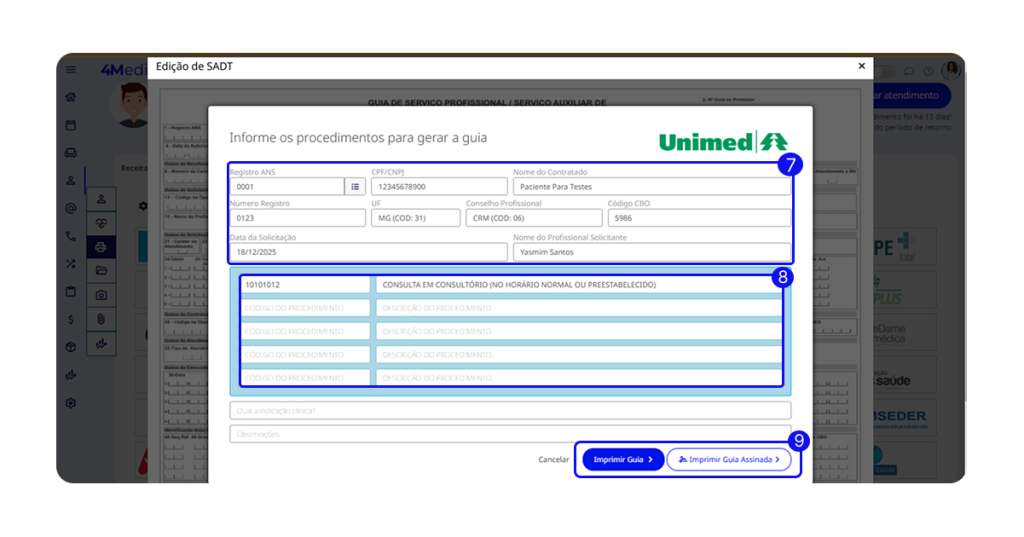
Task: Go to the home icon in sidebar
Action: pos(71,97)
